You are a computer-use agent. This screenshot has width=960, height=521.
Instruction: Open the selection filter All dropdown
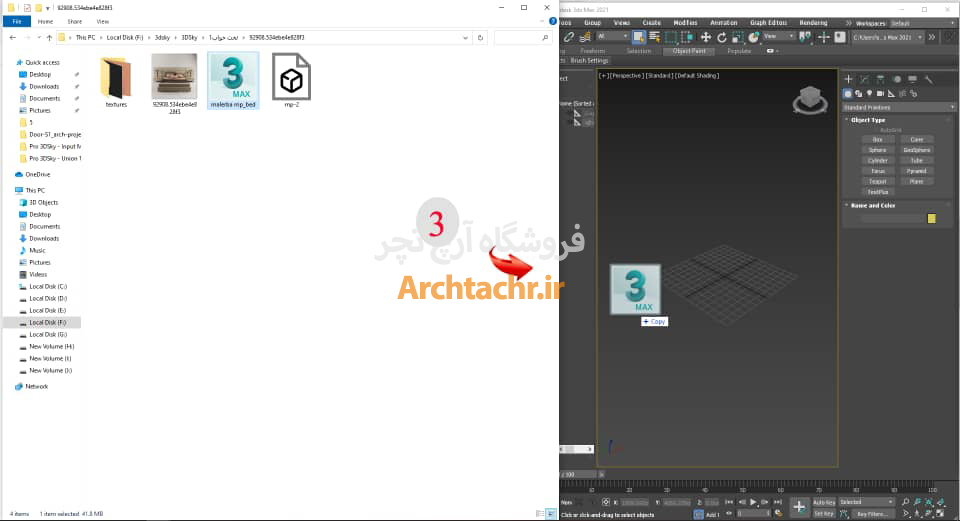[x=612, y=36]
